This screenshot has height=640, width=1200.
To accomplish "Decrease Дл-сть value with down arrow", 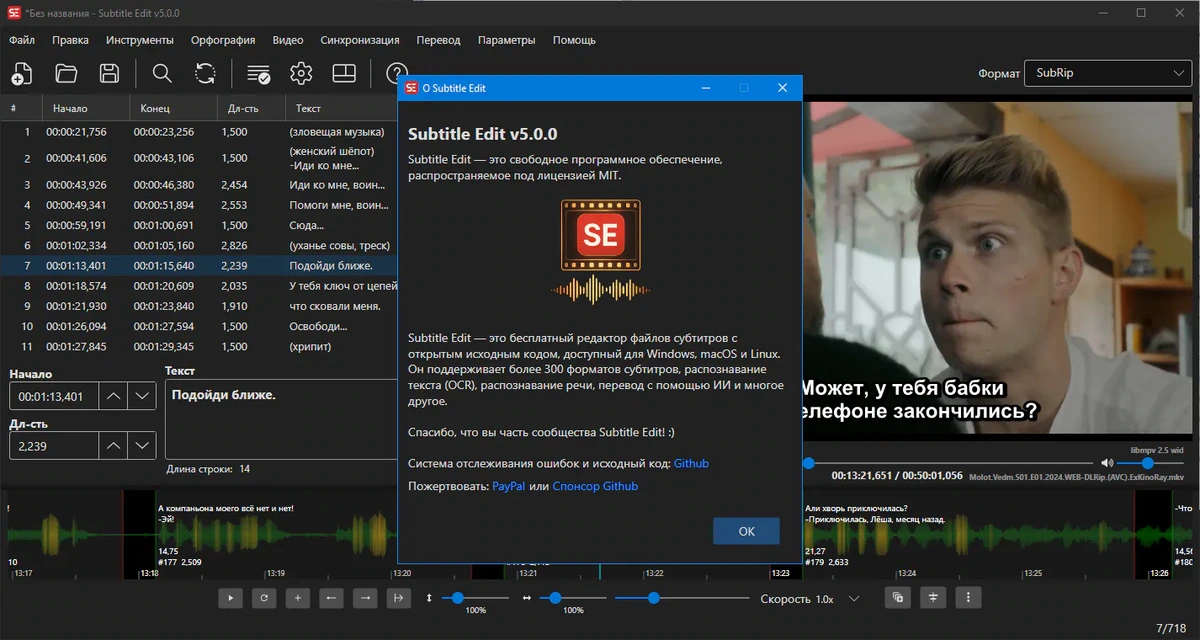I will (143, 445).
